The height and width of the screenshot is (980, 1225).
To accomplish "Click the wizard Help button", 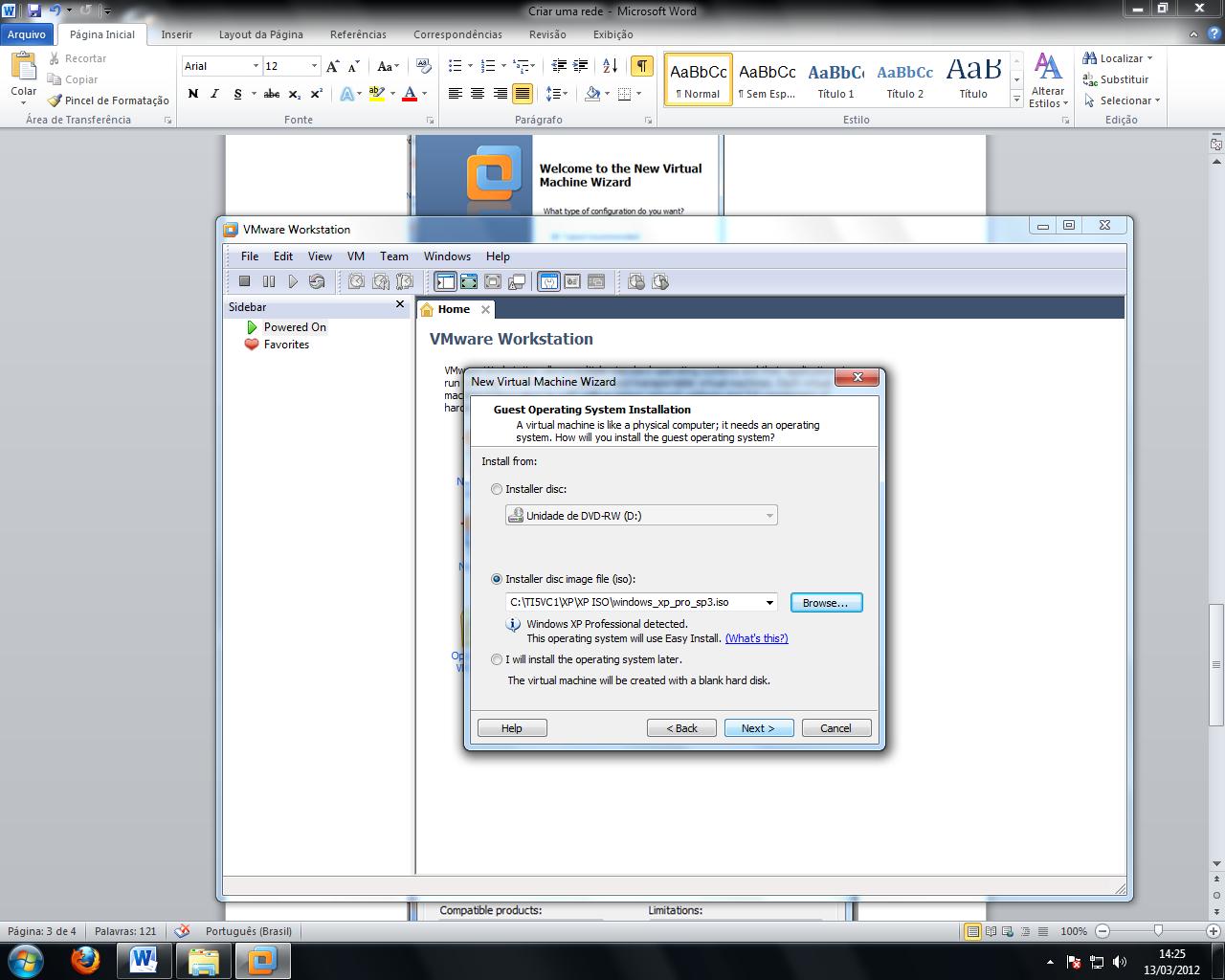I will tap(512, 728).
